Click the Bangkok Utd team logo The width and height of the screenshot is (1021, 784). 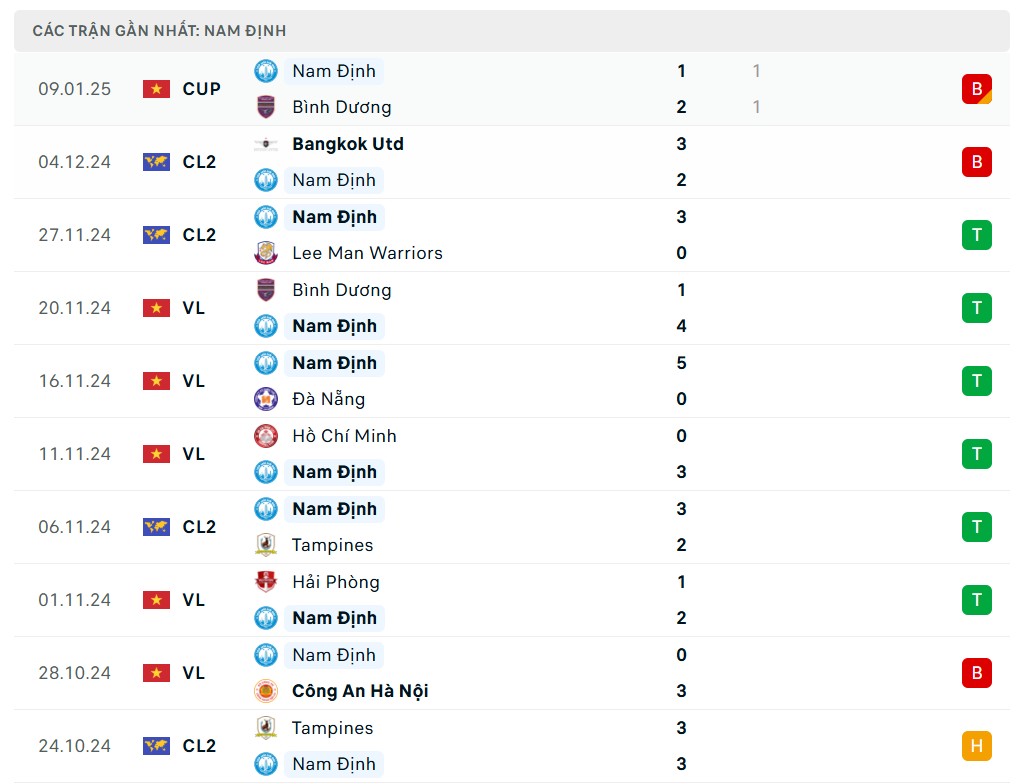click(265, 144)
